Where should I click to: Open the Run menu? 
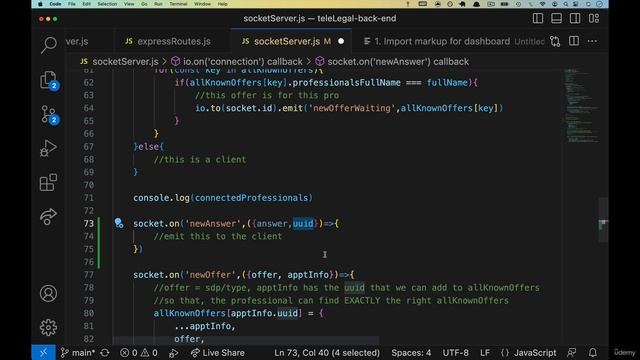pyautogui.click(x=158, y=4)
